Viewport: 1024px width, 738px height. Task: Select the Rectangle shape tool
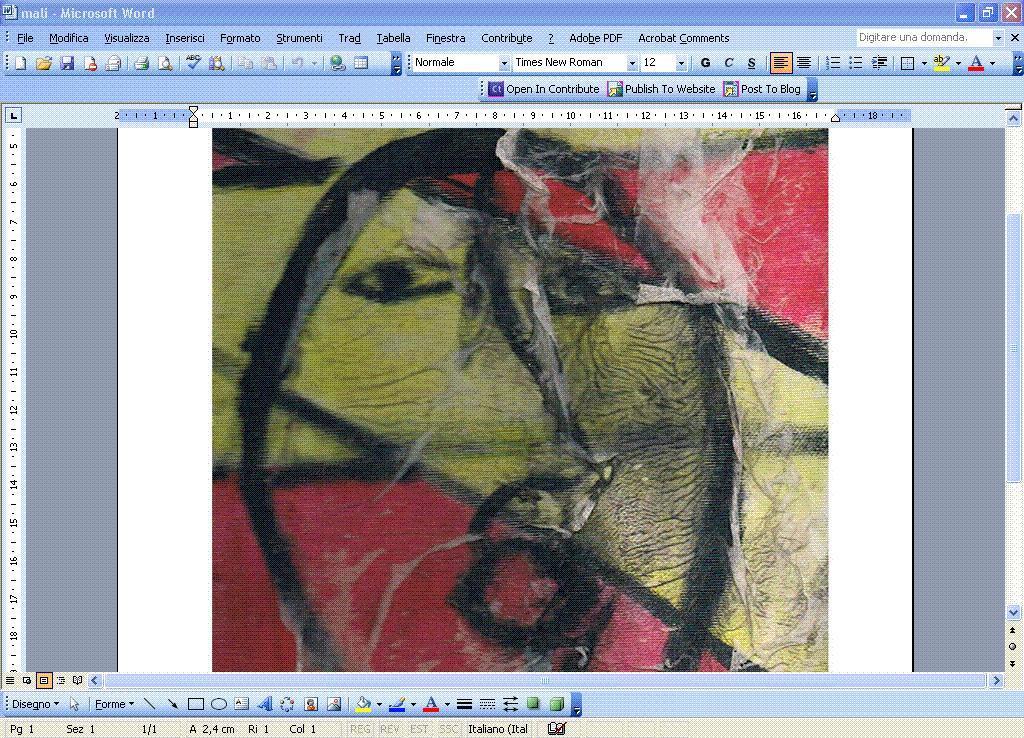pyautogui.click(x=196, y=704)
